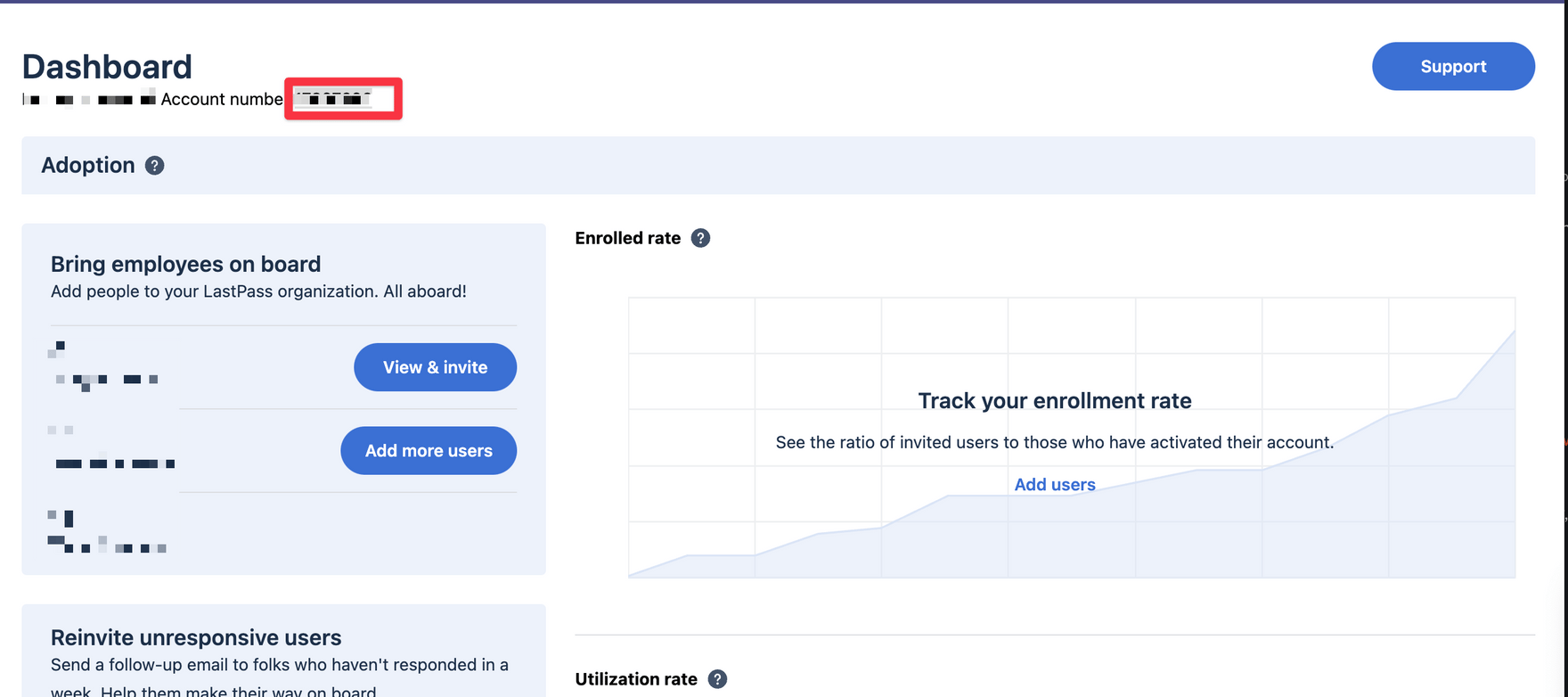Viewport: 1568px width, 697px height.
Task: Open View & invite users
Action: (x=435, y=367)
